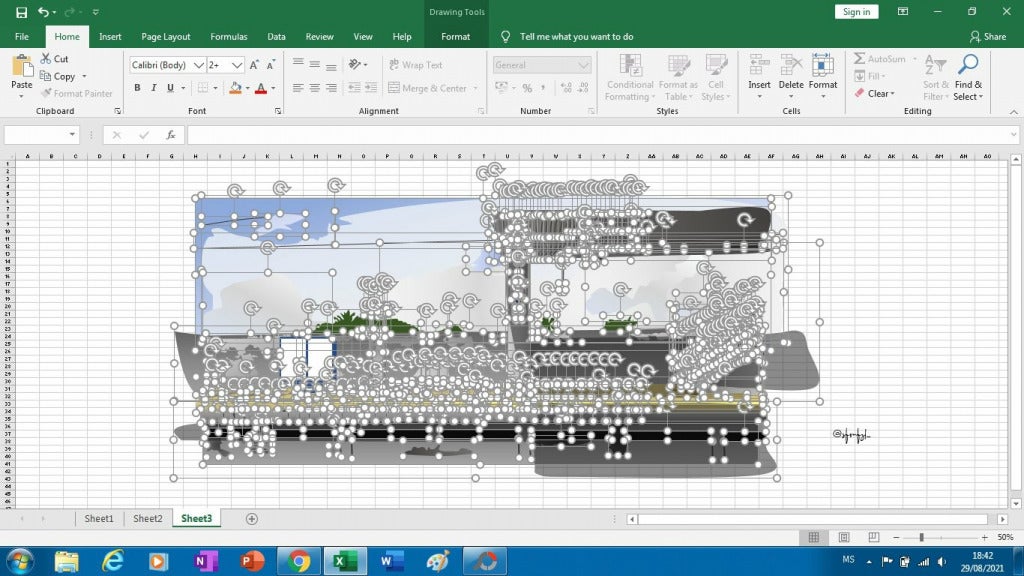Switch to the Sheet1 worksheet tab
1024x576 pixels.
98,518
